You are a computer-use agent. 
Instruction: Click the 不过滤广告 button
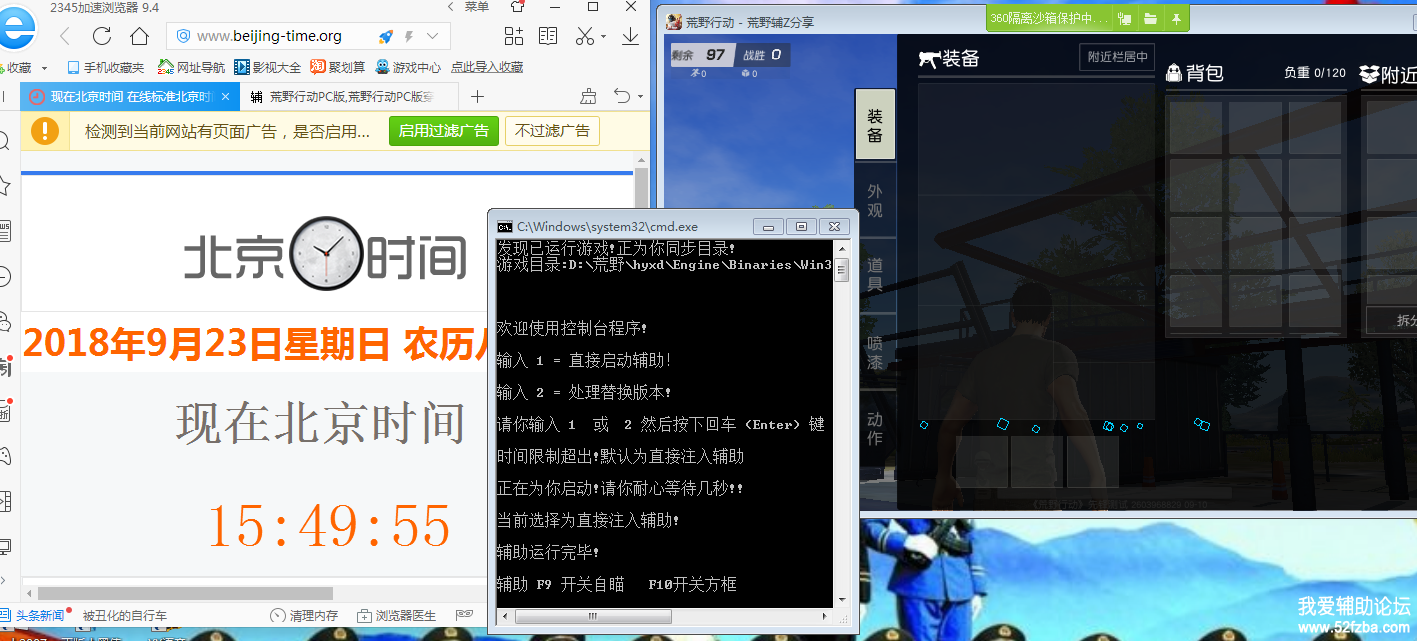pyautogui.click(x=553, y=131)
